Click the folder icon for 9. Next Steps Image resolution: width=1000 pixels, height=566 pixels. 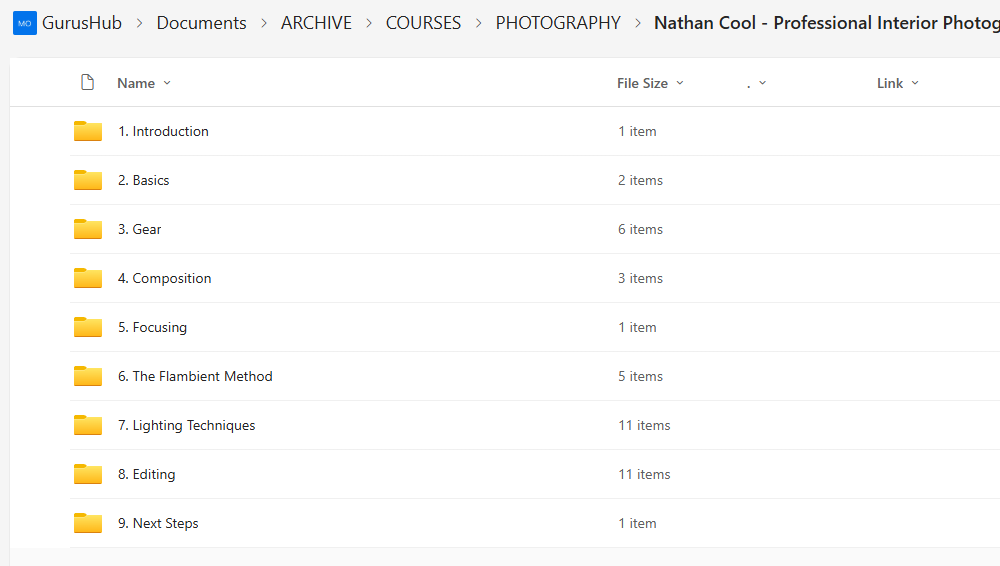(x=88, y=523)
